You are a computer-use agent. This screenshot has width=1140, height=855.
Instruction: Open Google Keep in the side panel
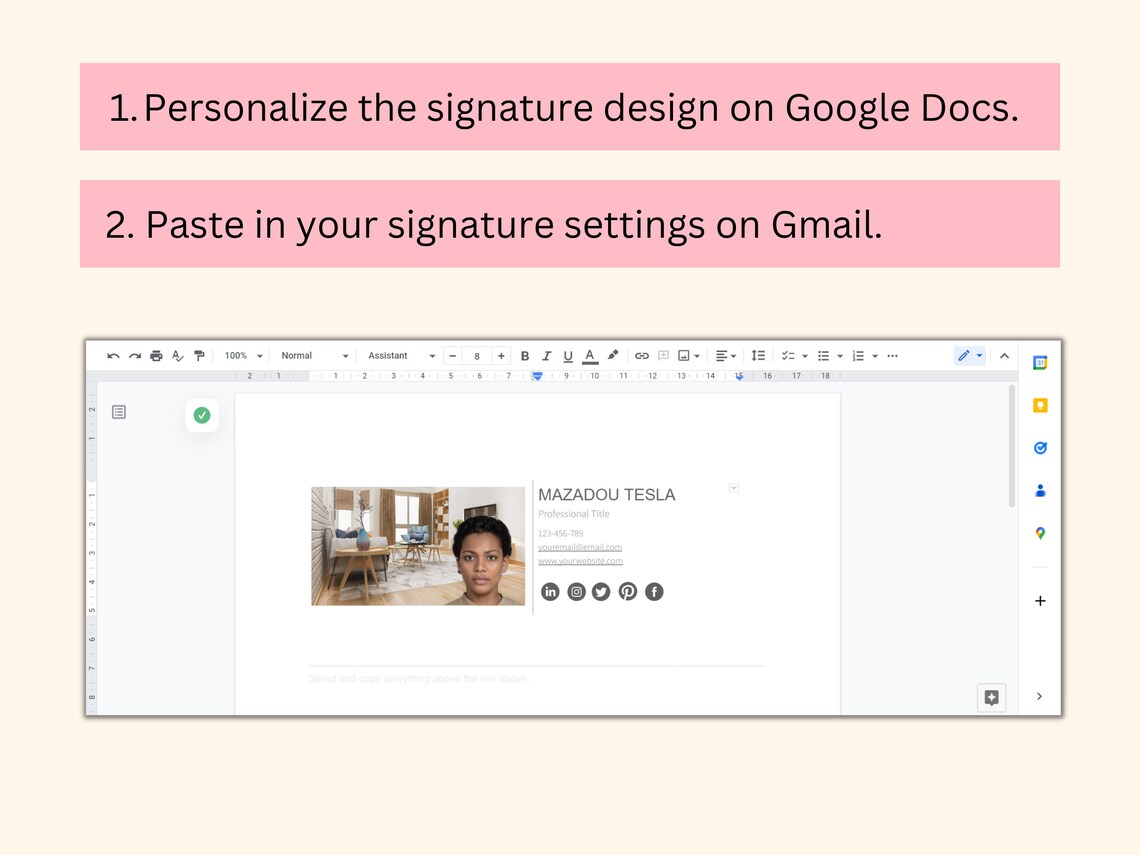[1039, 405]
